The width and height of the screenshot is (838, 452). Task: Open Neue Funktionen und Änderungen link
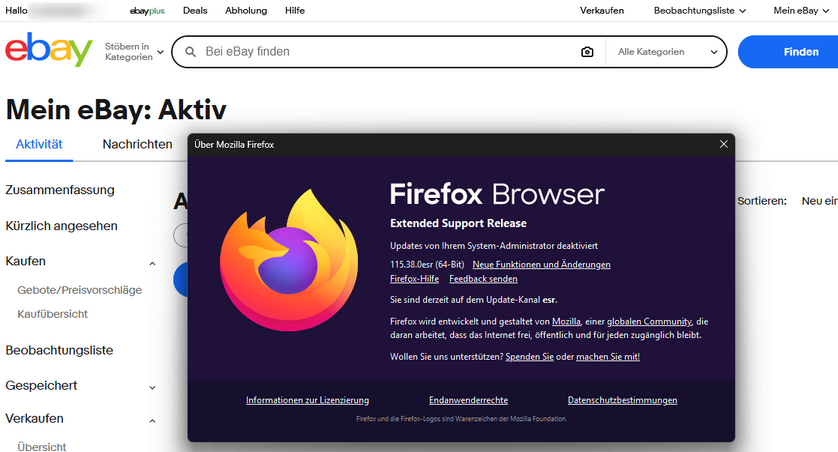click(x=541, y=264)
